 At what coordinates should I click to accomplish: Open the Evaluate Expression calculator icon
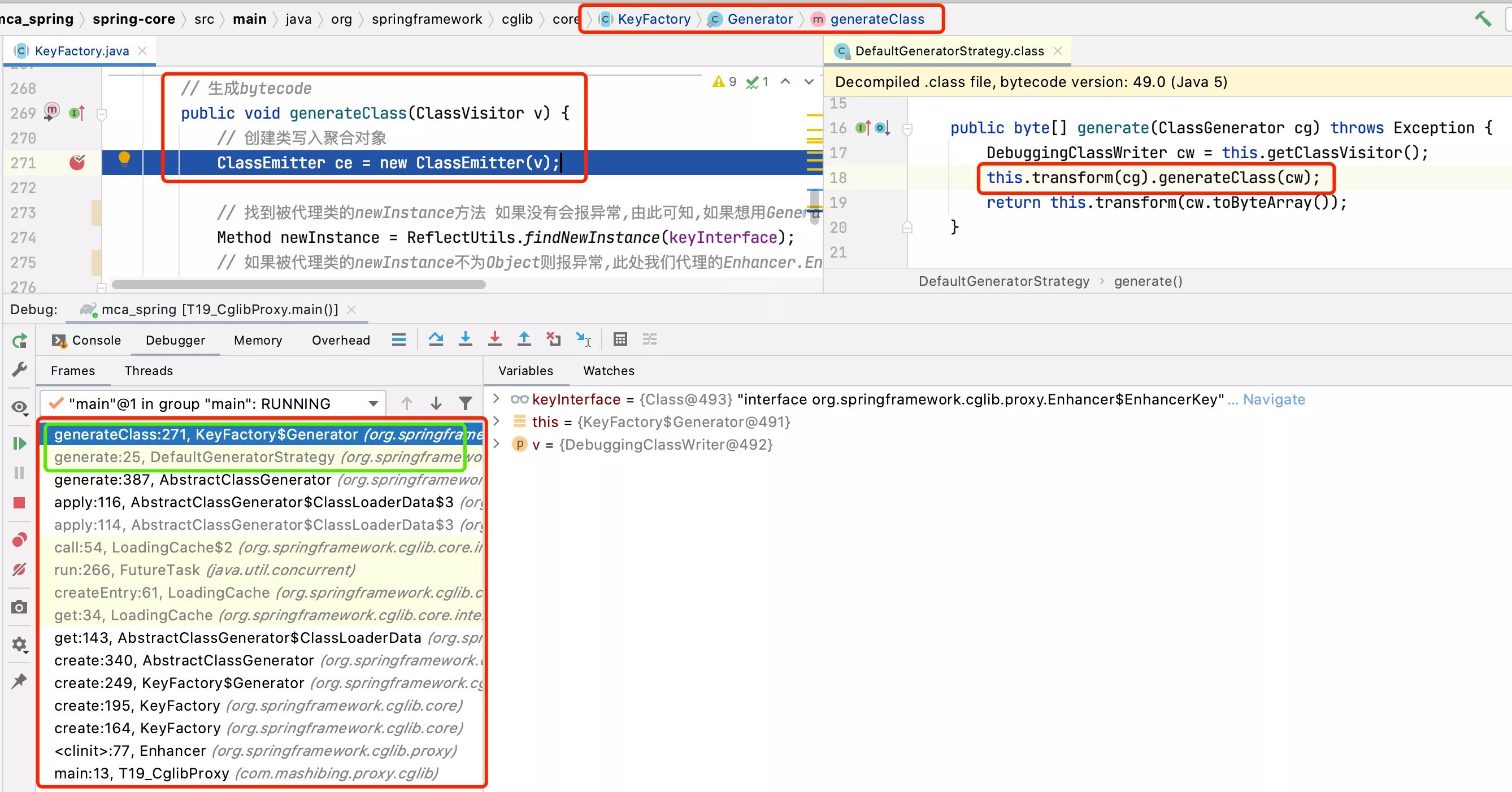tap(620, 339)
